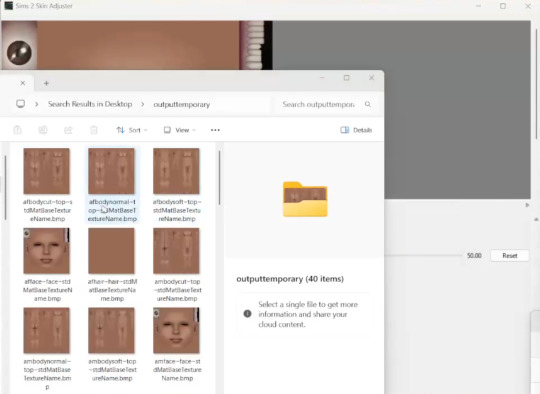Click the Reset button in Skin Adjuster
The height and width of the screenshot is (394, 540).
point(510,256)
